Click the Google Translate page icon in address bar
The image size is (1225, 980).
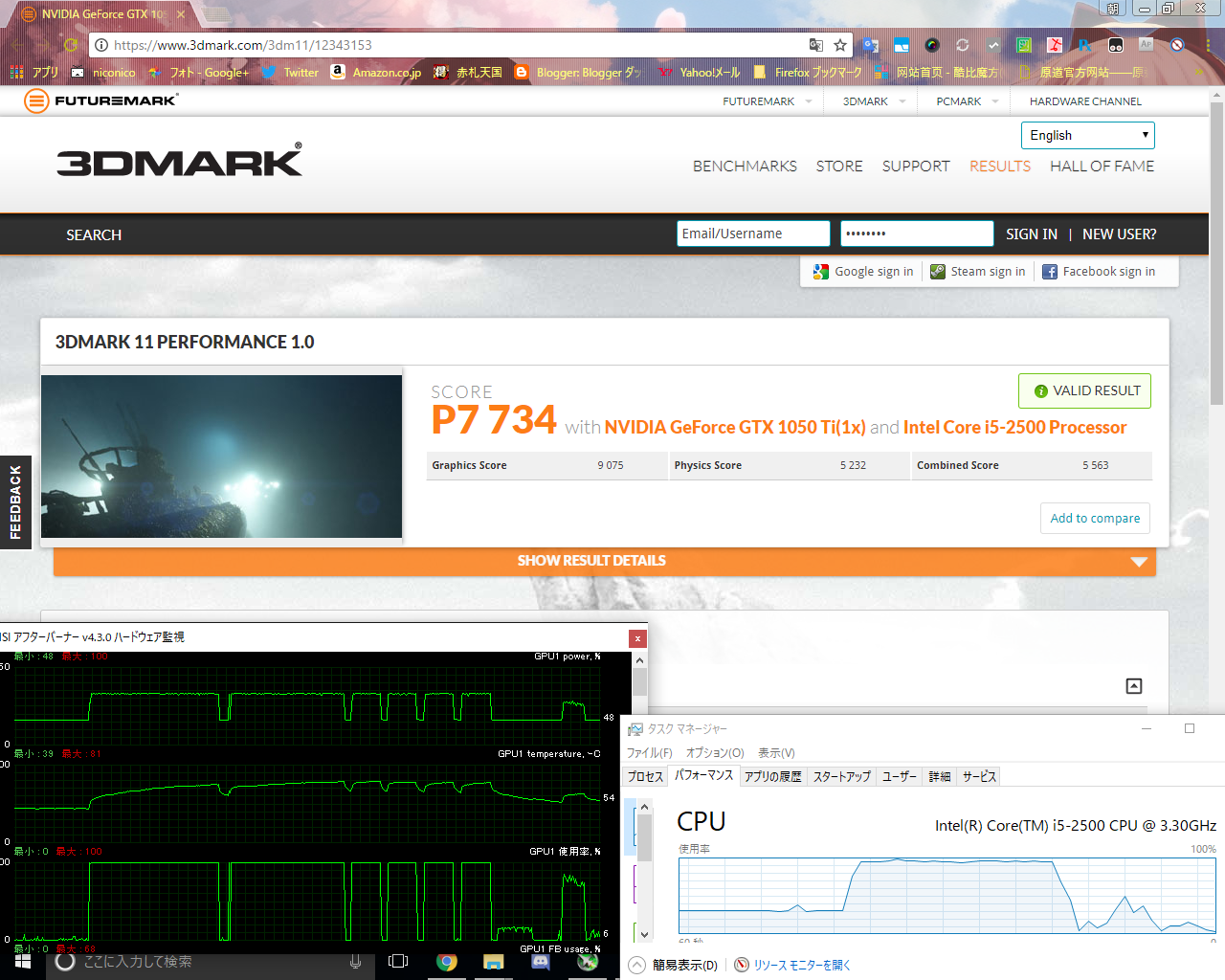[x=815, y=45]
